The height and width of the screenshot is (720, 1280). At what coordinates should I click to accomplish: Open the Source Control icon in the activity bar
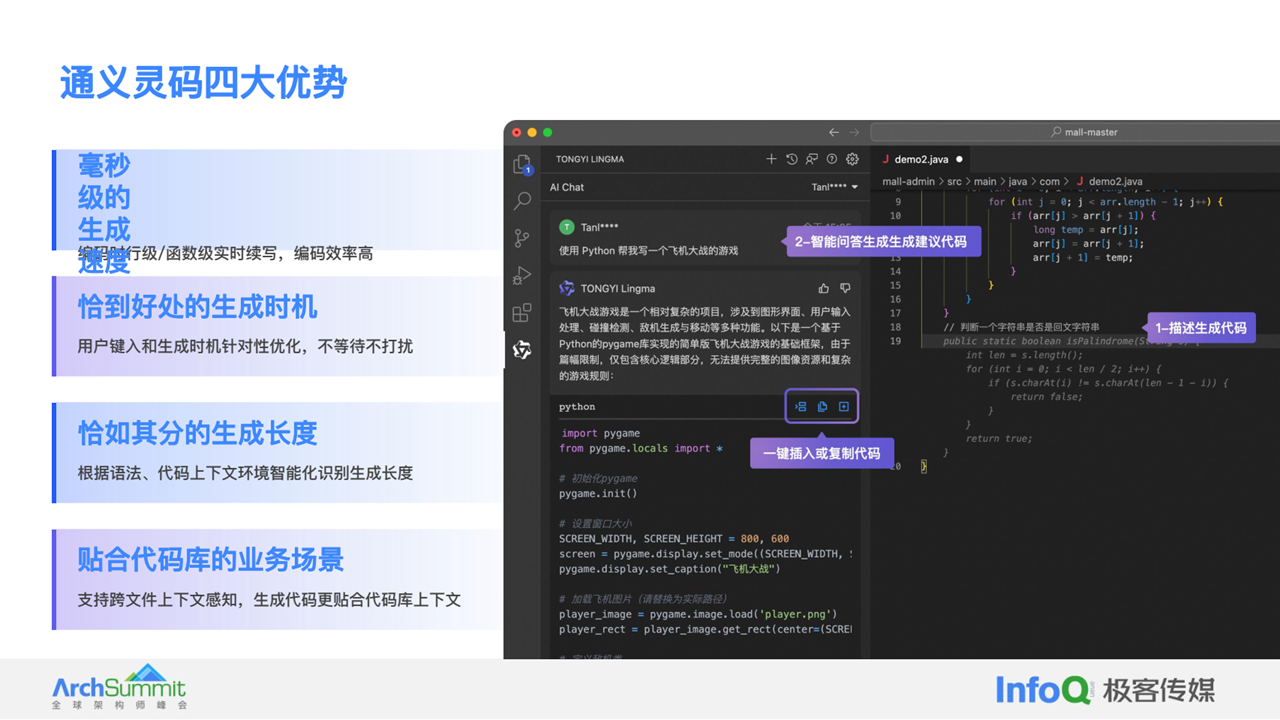point(522,238)
